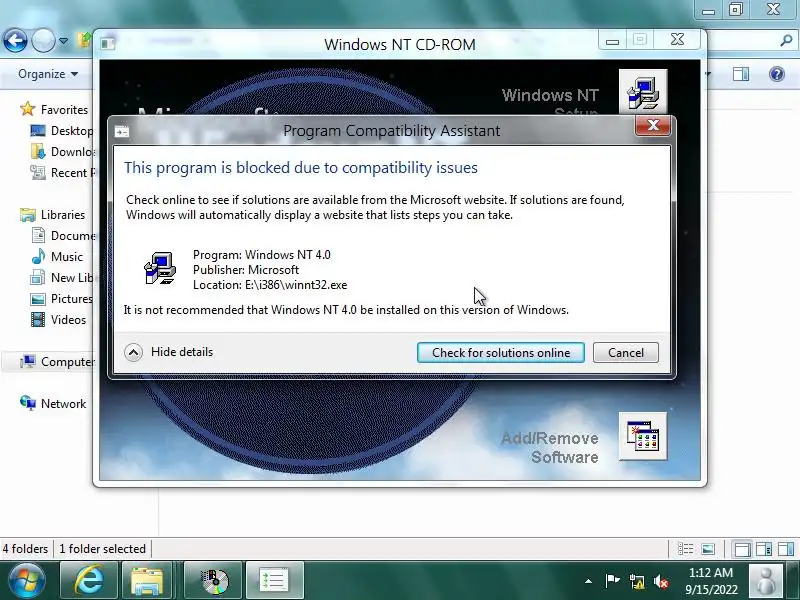
Task: Click the network warning tray icon
Action: [636, 581]
